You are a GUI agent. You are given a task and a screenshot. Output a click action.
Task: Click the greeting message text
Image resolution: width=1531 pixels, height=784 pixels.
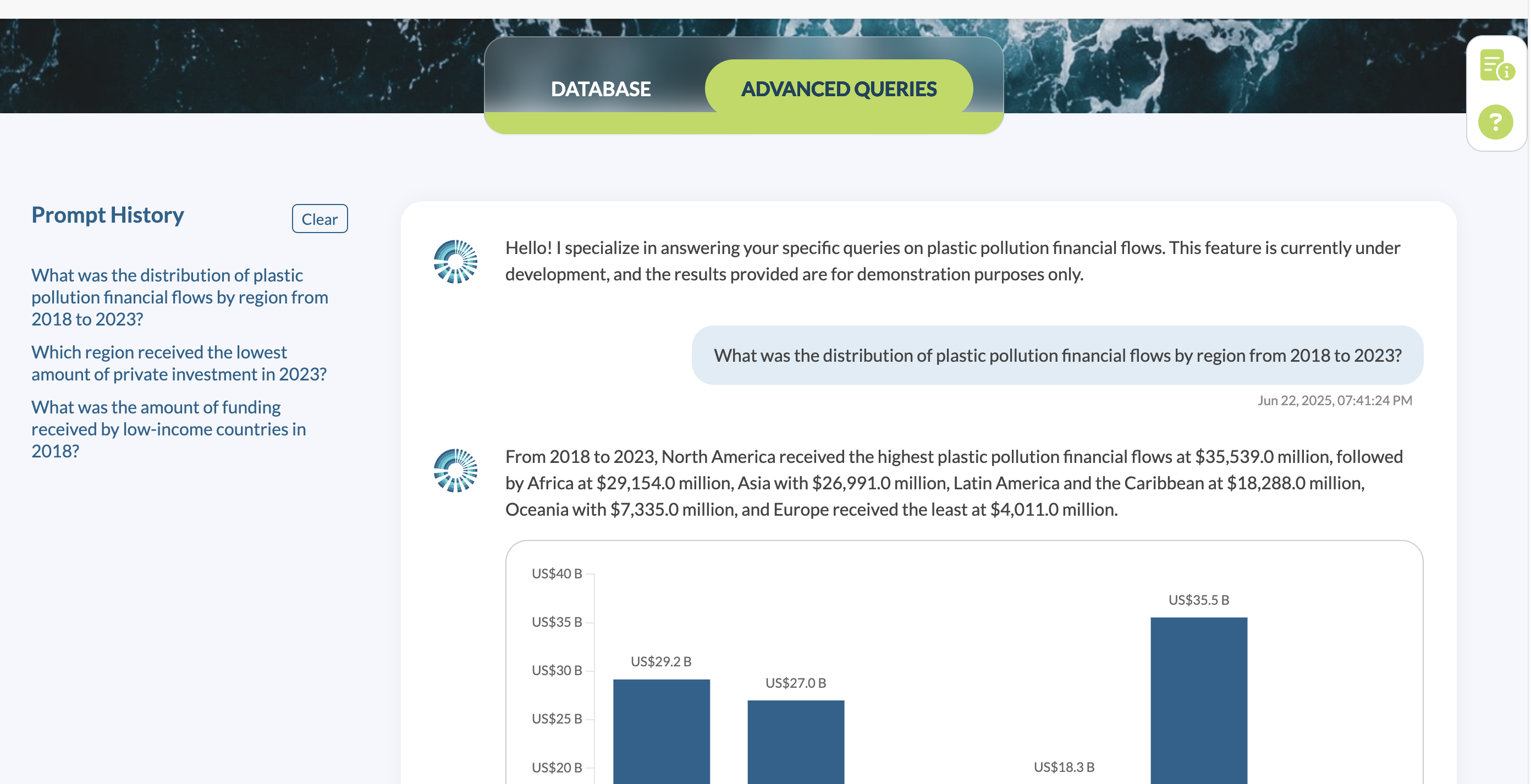tap(952, 261)
